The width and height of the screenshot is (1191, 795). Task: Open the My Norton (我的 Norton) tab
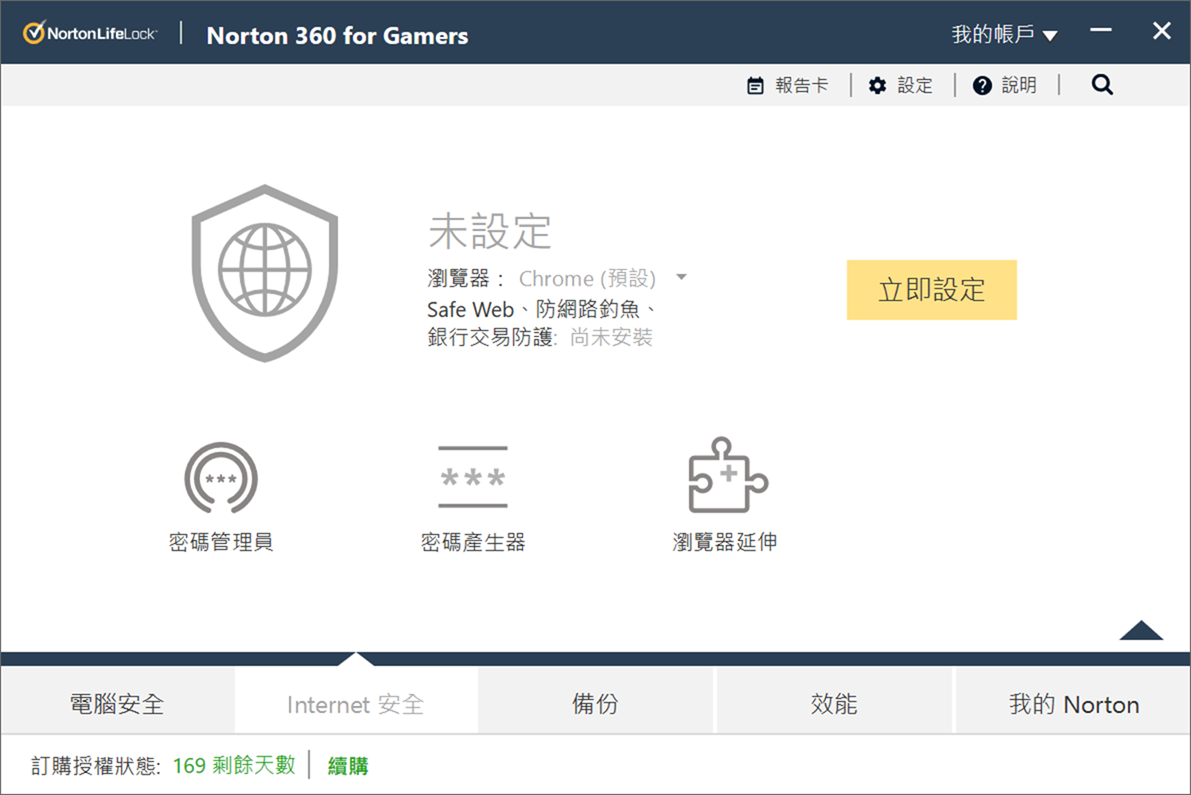click(1073, 704)
